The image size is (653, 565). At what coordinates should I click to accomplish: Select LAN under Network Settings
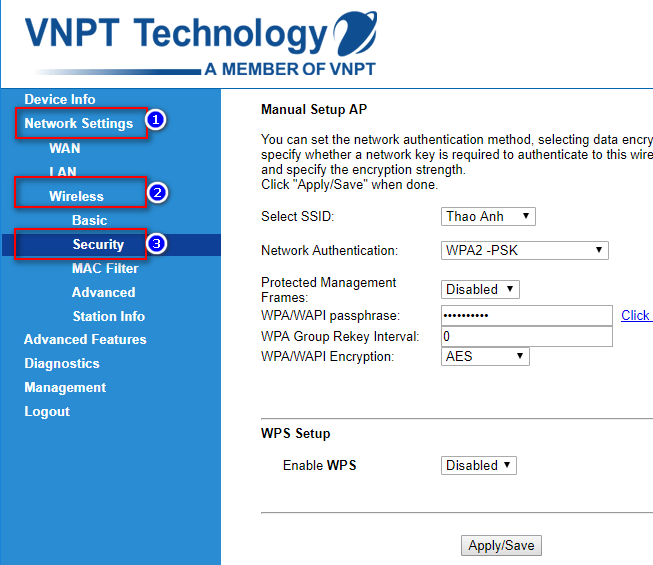63,172
